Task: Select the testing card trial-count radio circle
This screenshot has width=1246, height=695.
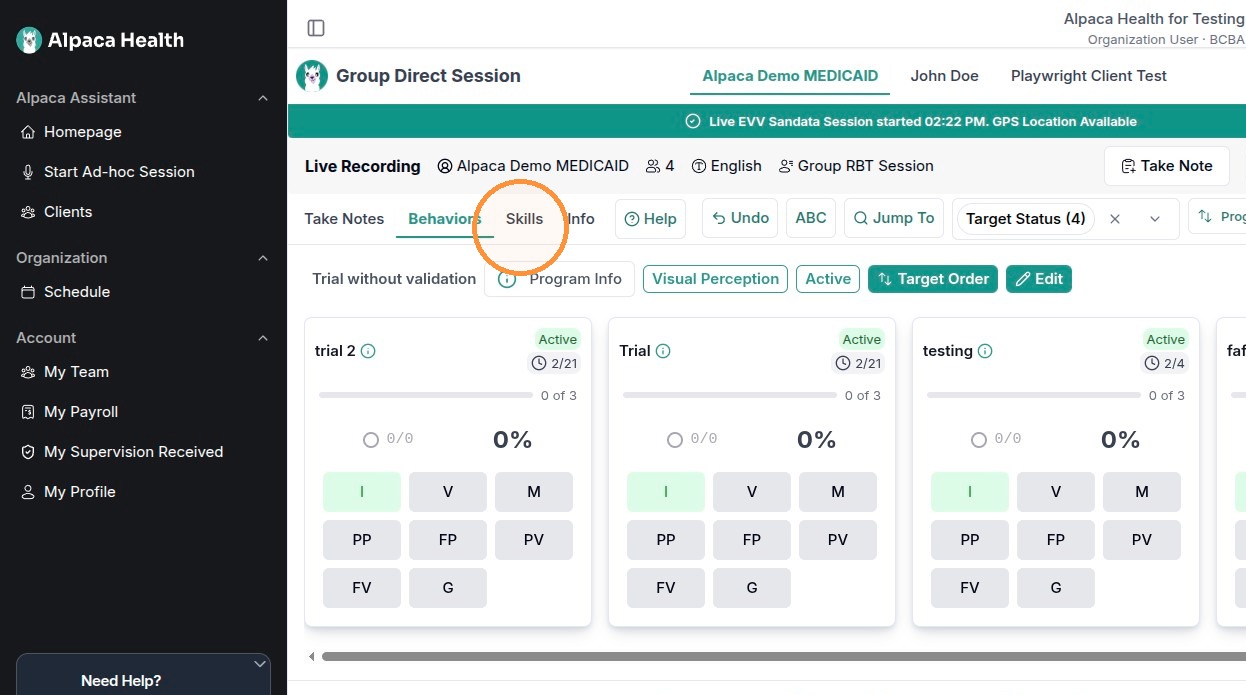Action: pyautogui.click(x=979, y=440)
